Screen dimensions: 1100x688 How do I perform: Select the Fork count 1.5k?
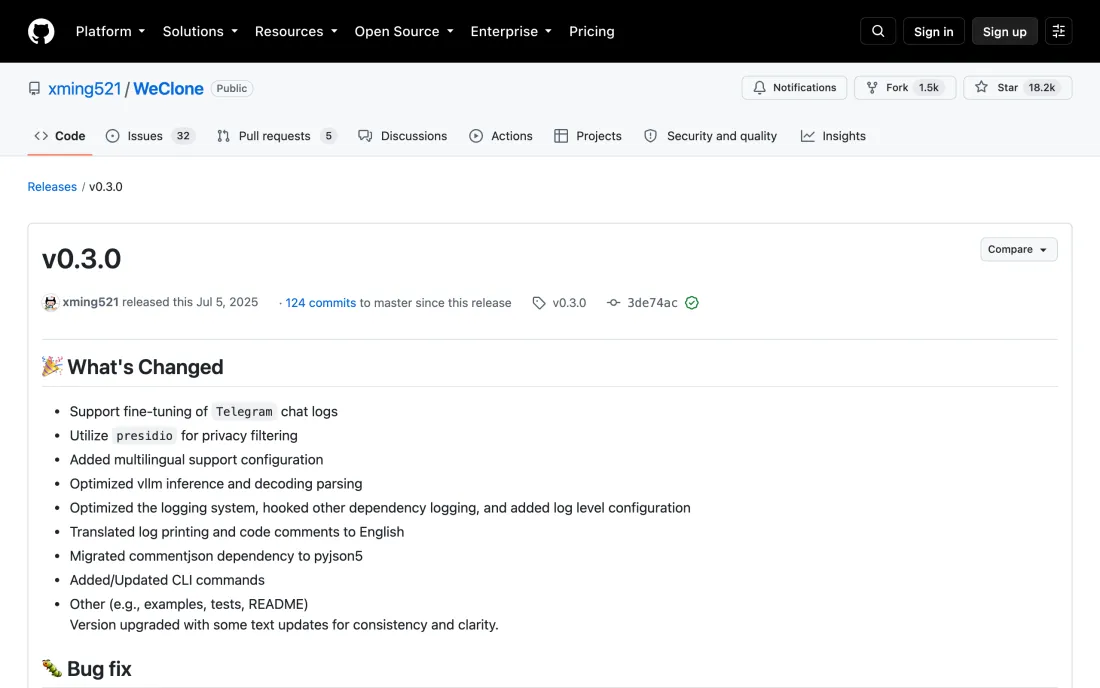929,88
